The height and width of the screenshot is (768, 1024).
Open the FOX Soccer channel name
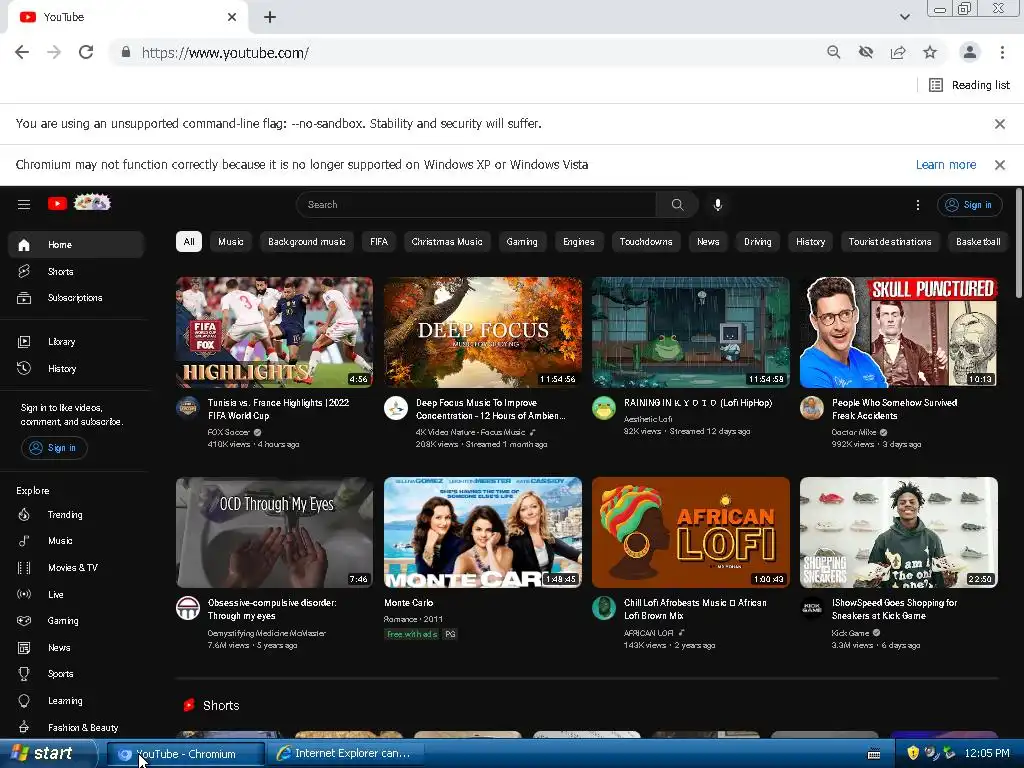click(229, 432)
